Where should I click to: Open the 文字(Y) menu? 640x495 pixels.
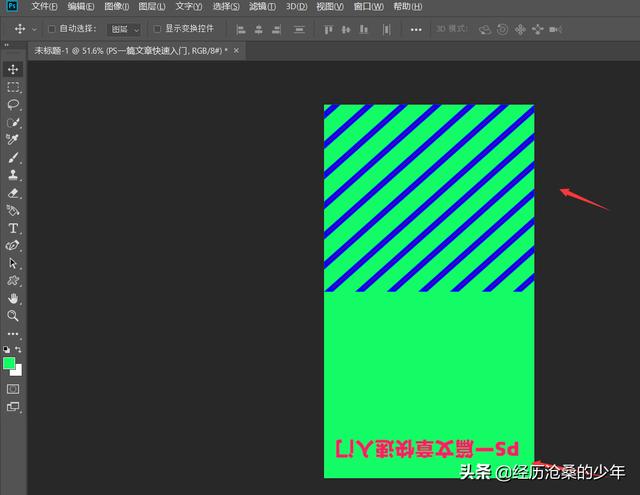click(x=189, y=7)
